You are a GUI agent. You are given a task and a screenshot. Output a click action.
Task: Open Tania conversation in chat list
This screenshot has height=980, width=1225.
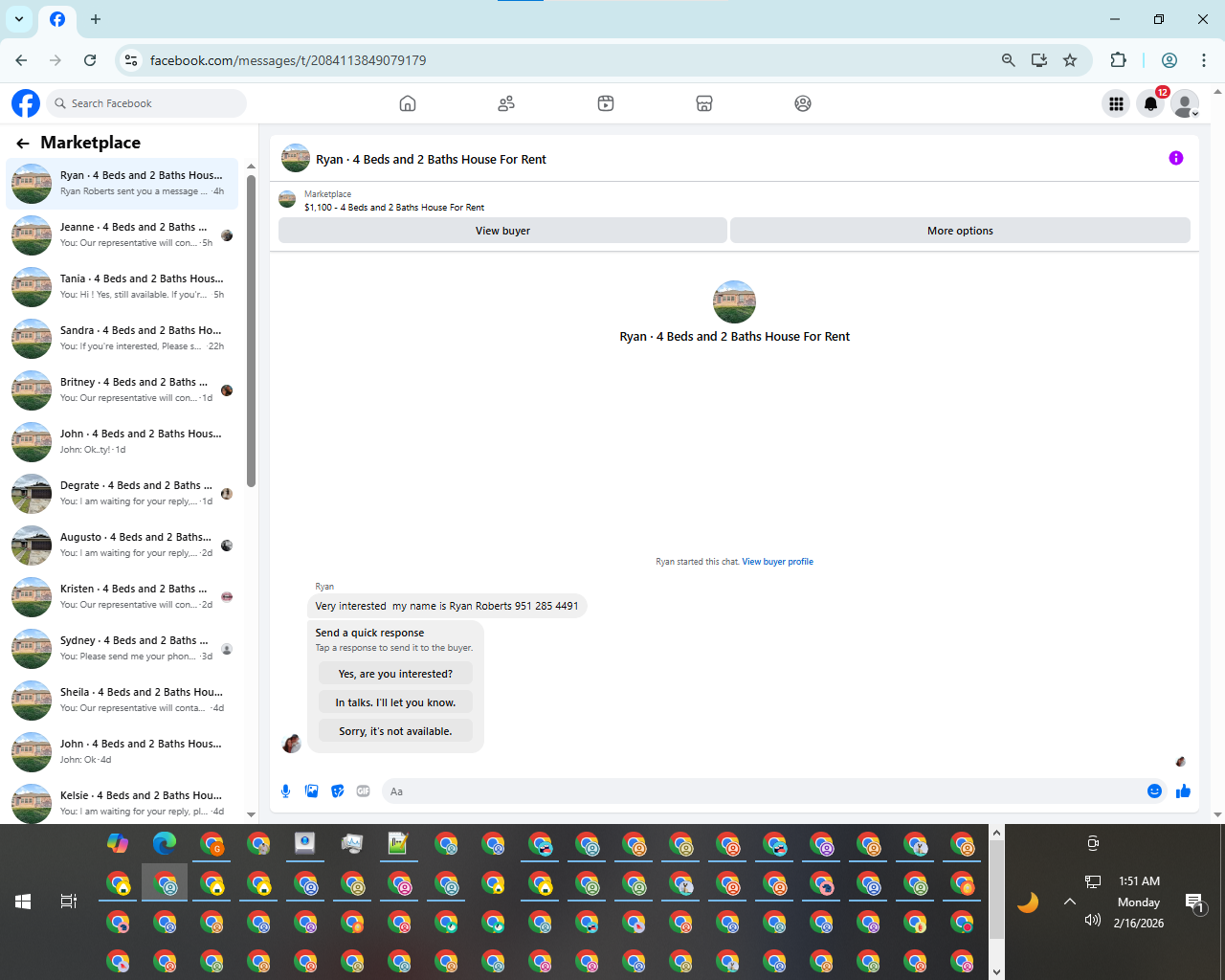(x=122, y=286)
